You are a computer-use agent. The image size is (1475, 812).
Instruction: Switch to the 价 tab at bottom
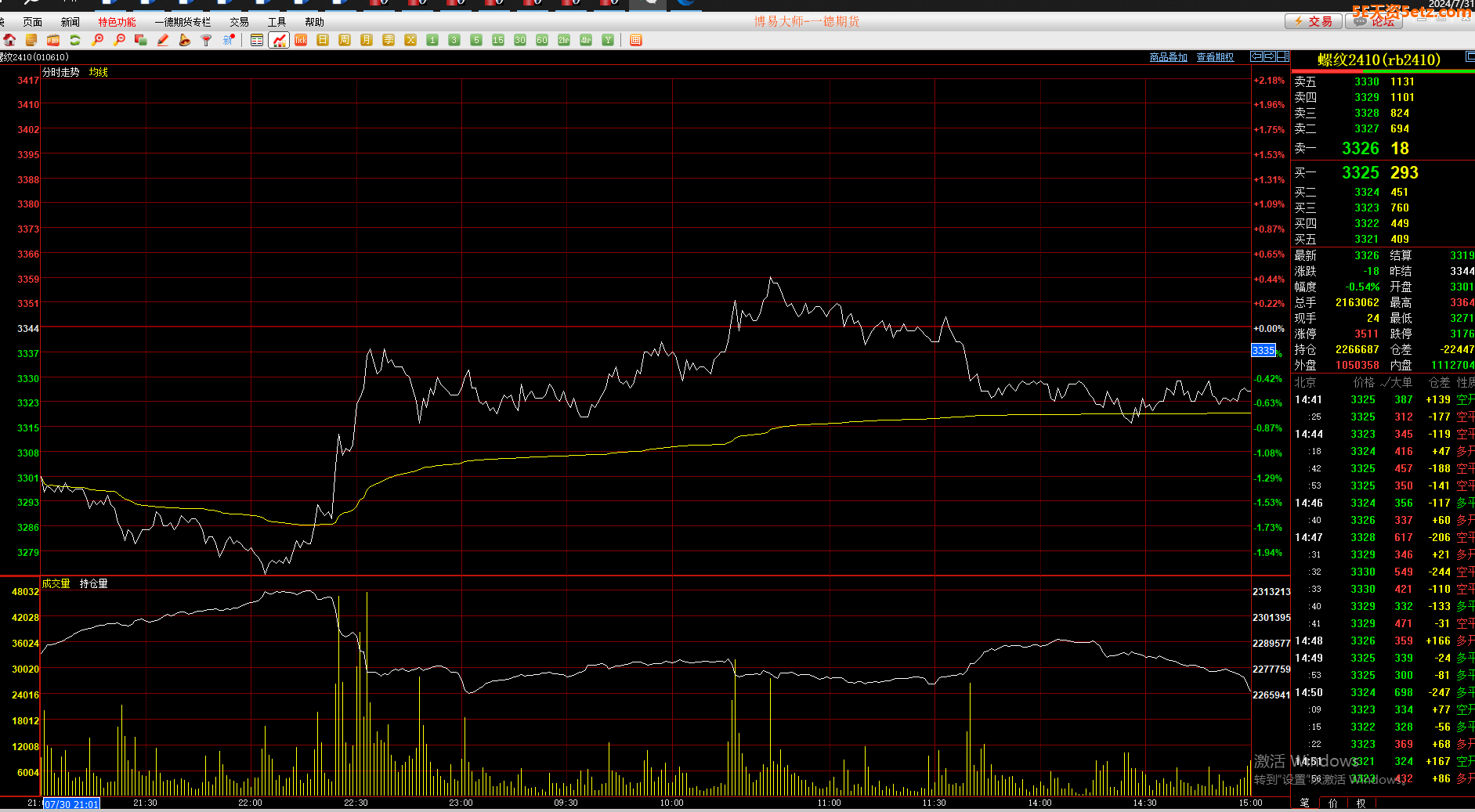[1333, 803]
